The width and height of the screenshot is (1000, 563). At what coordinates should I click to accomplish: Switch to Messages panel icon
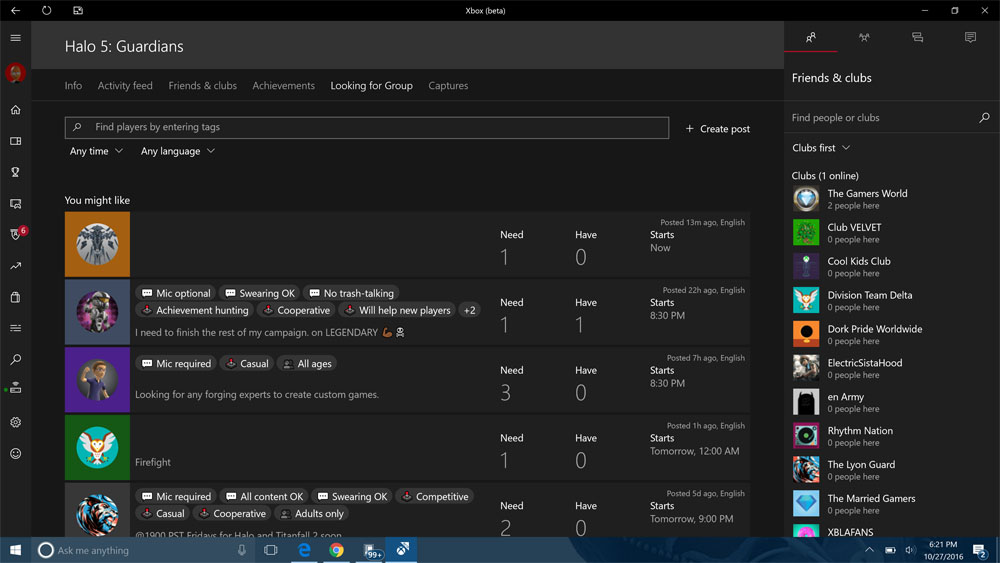point(917,38)
